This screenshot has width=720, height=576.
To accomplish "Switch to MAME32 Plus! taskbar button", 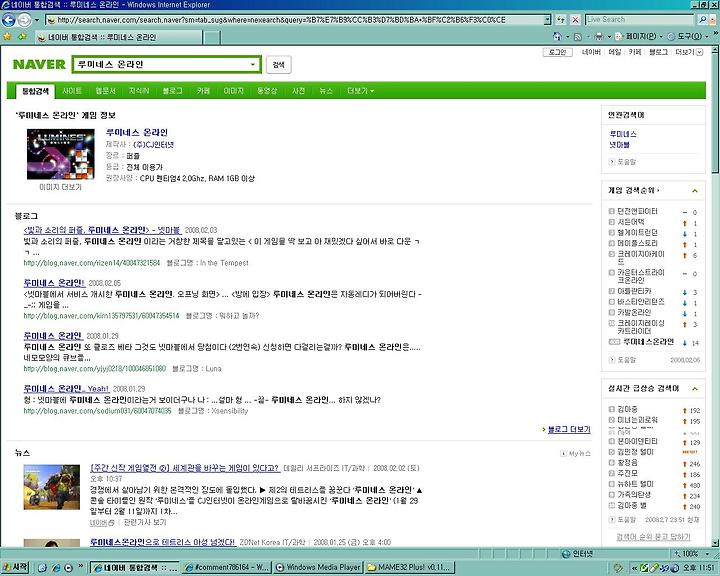I will point(410,567).
